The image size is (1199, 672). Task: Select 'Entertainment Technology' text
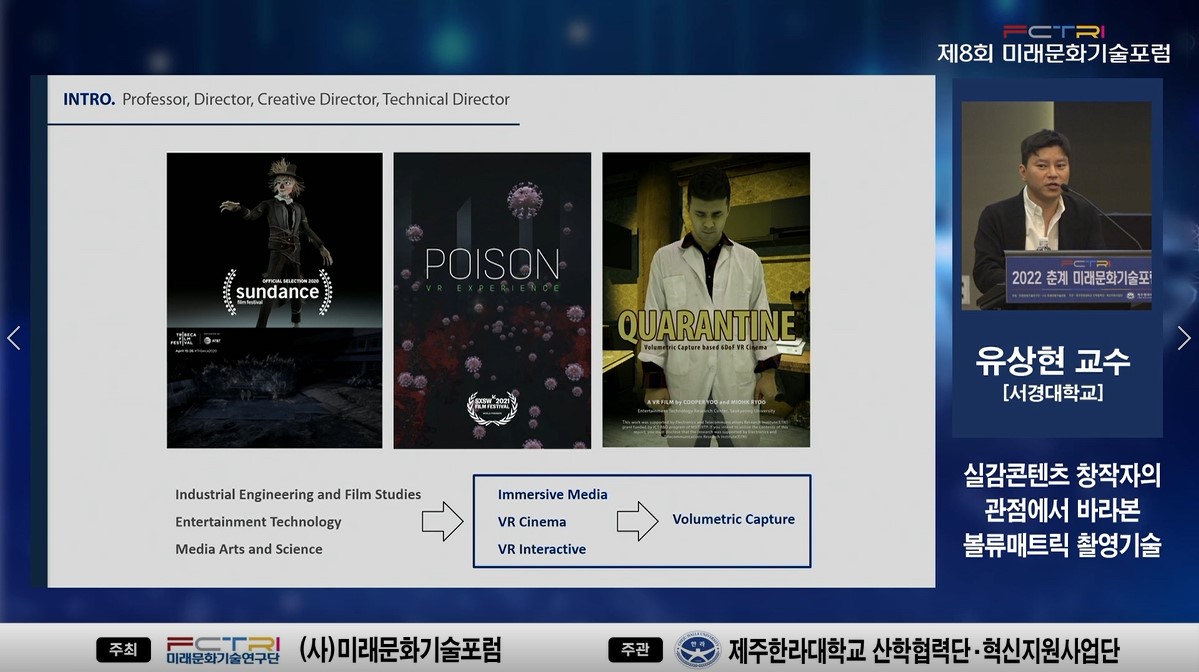click(x=258, y=522)
